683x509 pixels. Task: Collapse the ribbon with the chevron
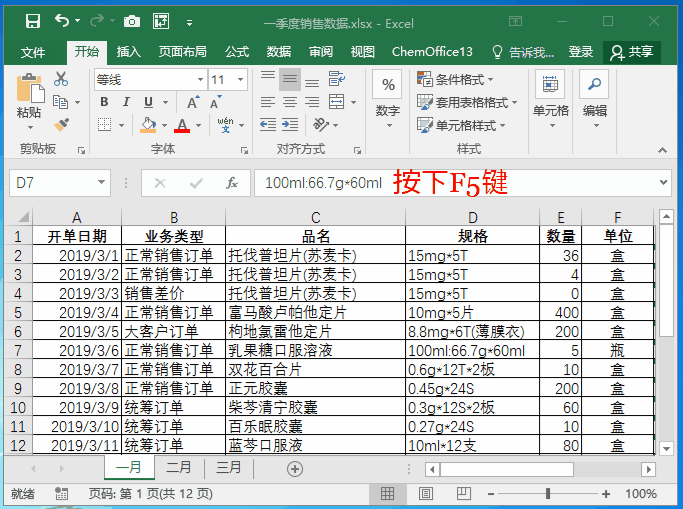point(663,150)
